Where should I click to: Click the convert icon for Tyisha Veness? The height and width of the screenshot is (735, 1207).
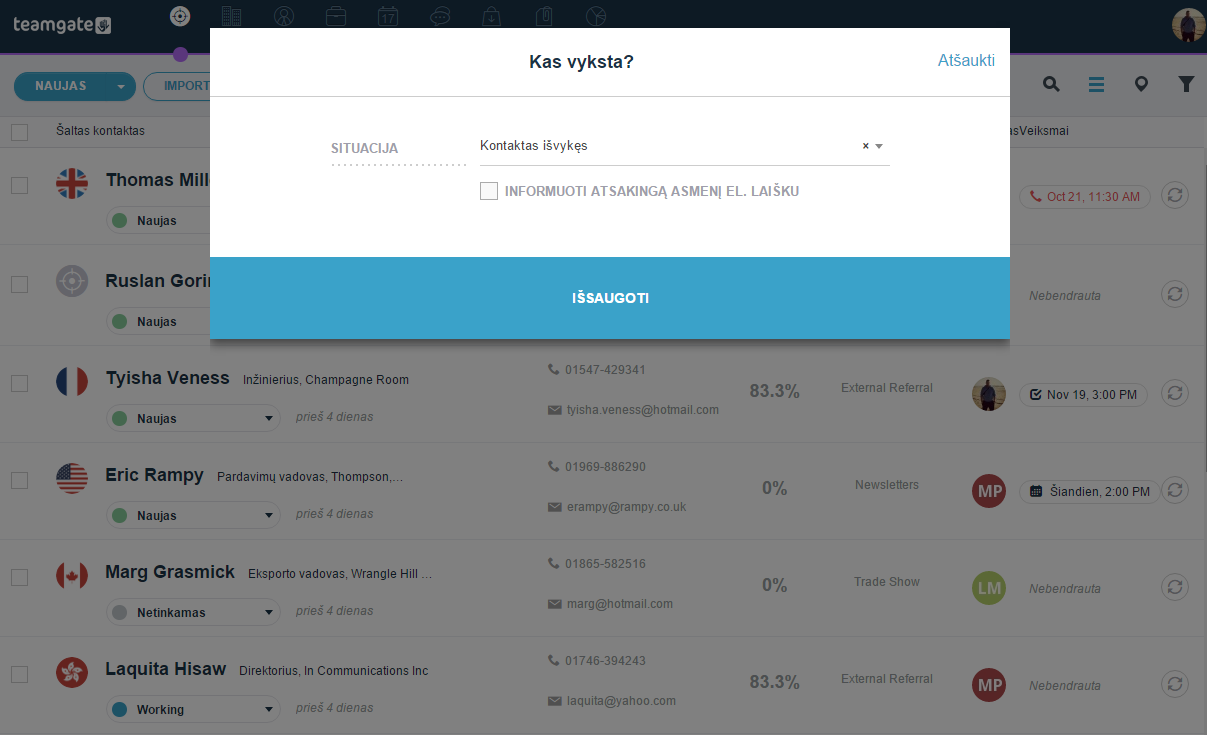coord(1176,393)
